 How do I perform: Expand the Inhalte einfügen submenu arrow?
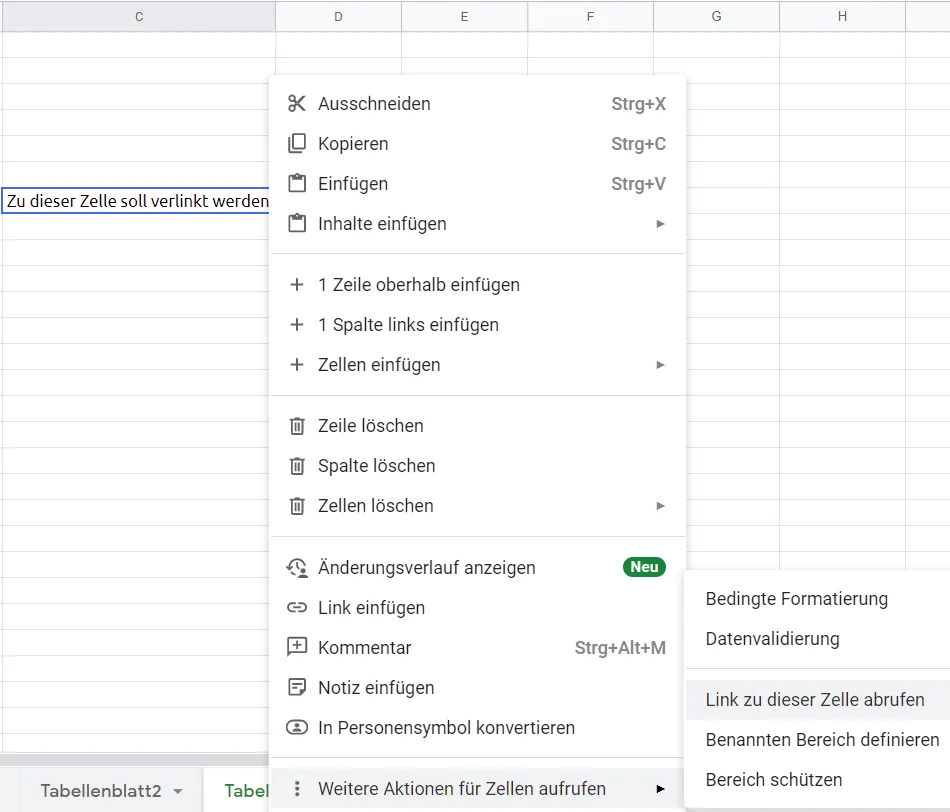660,224
